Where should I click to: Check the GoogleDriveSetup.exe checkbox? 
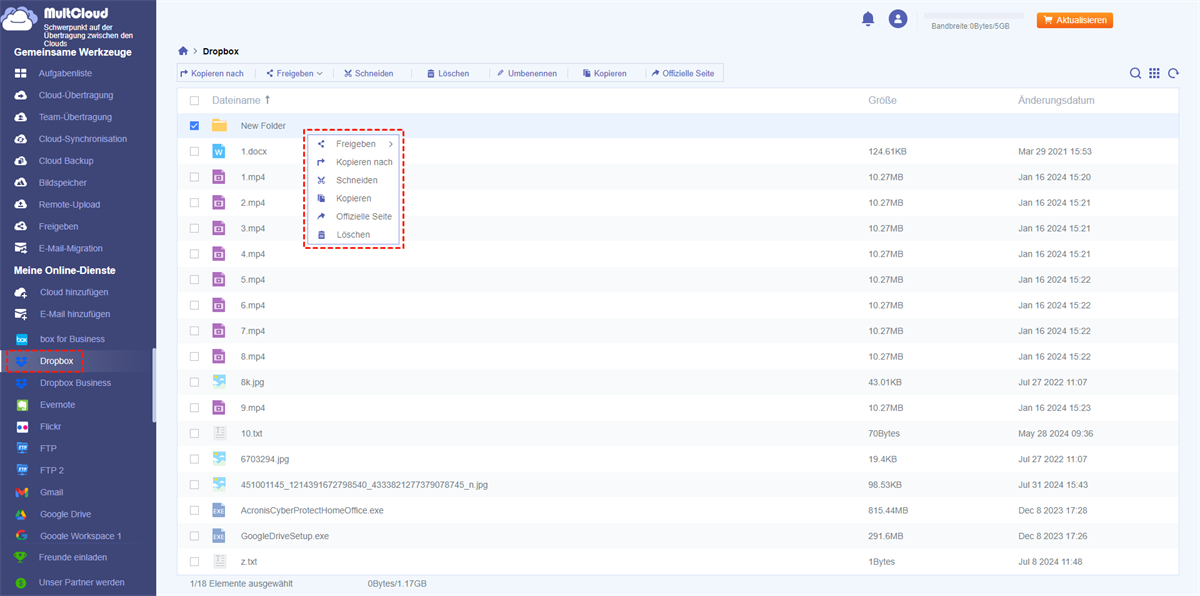tap(194, 536)
